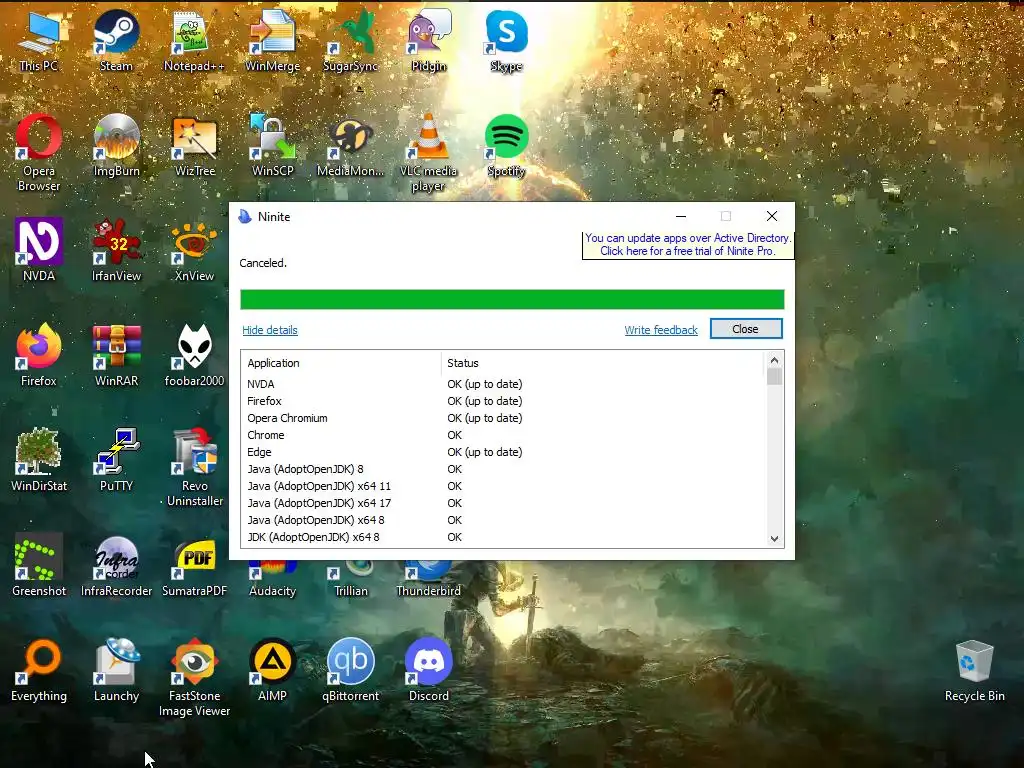Image resolution: width=1024 pixels, height=768 pixels.
Task: Click the scroll down arrow in details list
Action: tap(775, 539)
